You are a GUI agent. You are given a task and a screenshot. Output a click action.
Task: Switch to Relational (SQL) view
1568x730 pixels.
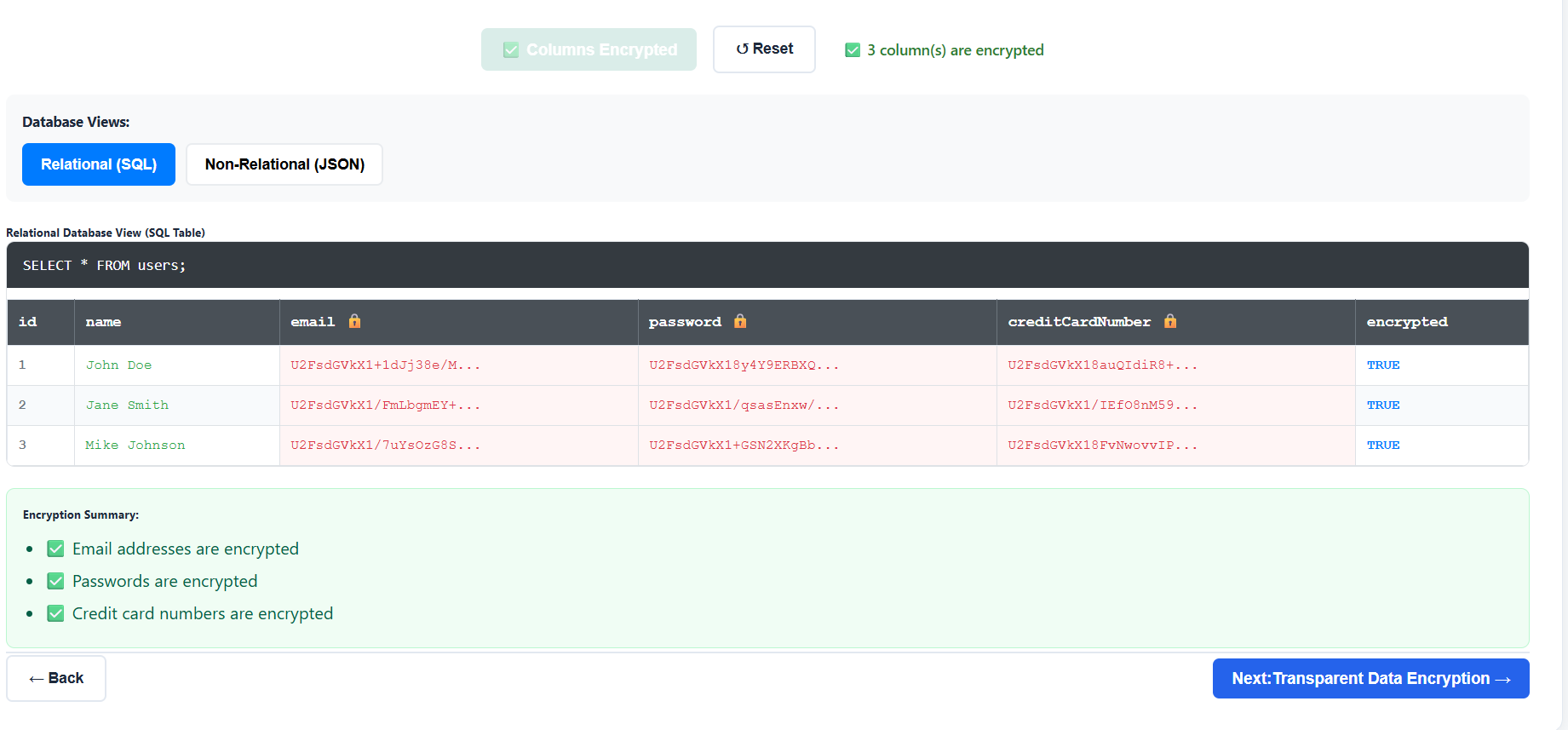point(99,164)
